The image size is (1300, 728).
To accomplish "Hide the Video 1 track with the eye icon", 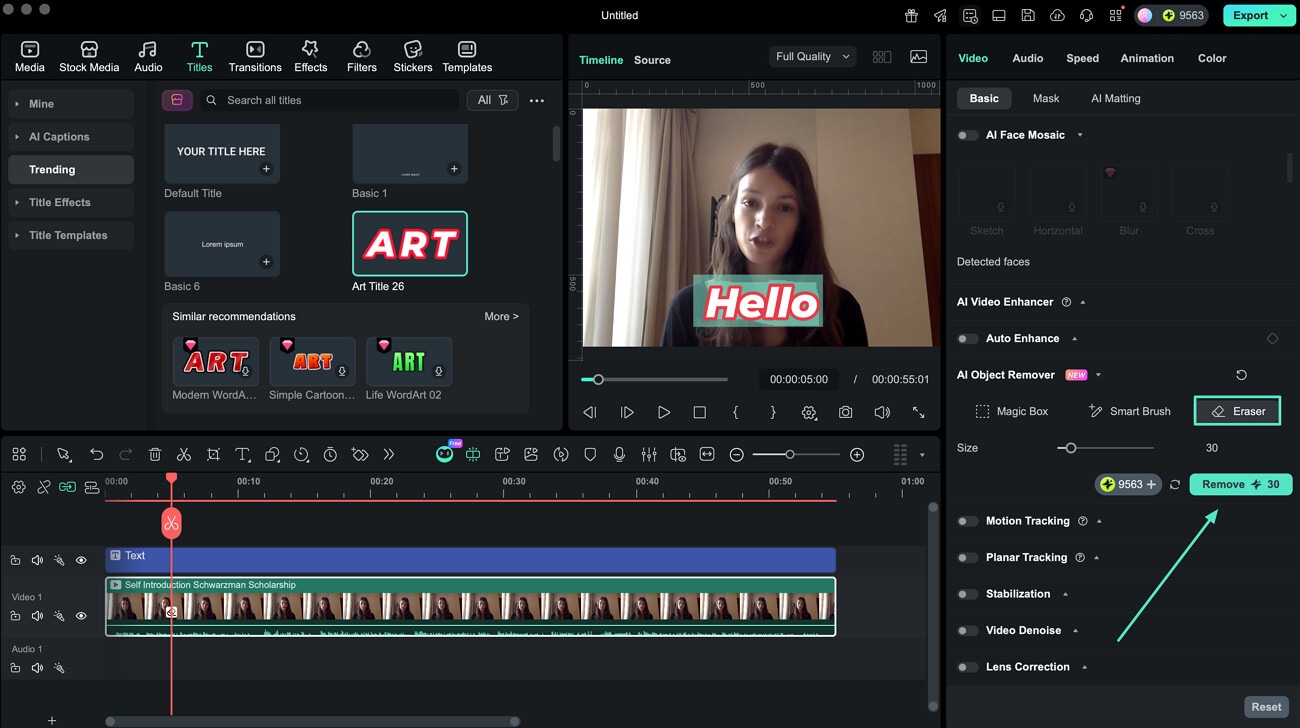I will pyautogui.click(x=81, y=616).
